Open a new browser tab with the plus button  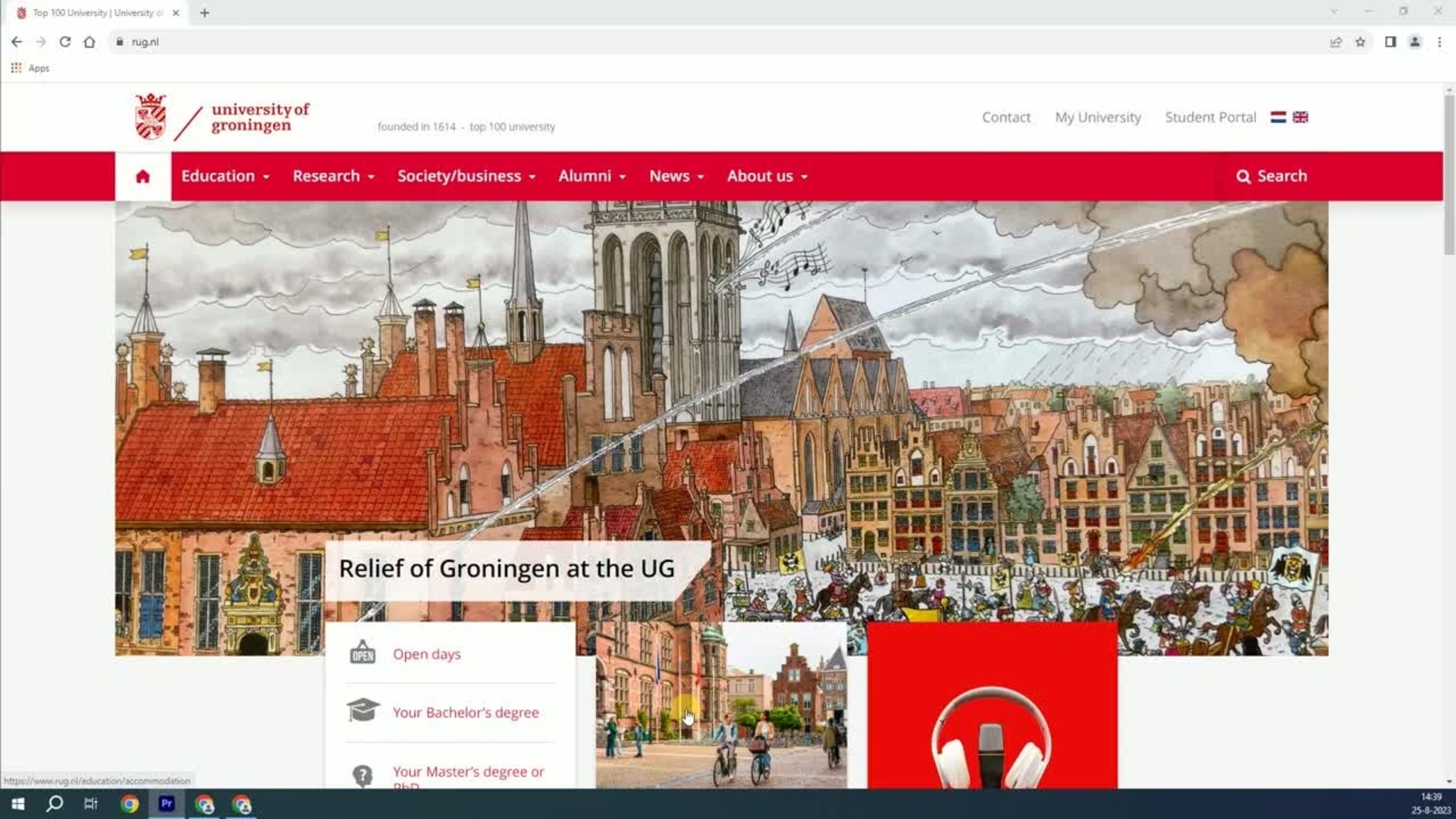pos(205,13)
